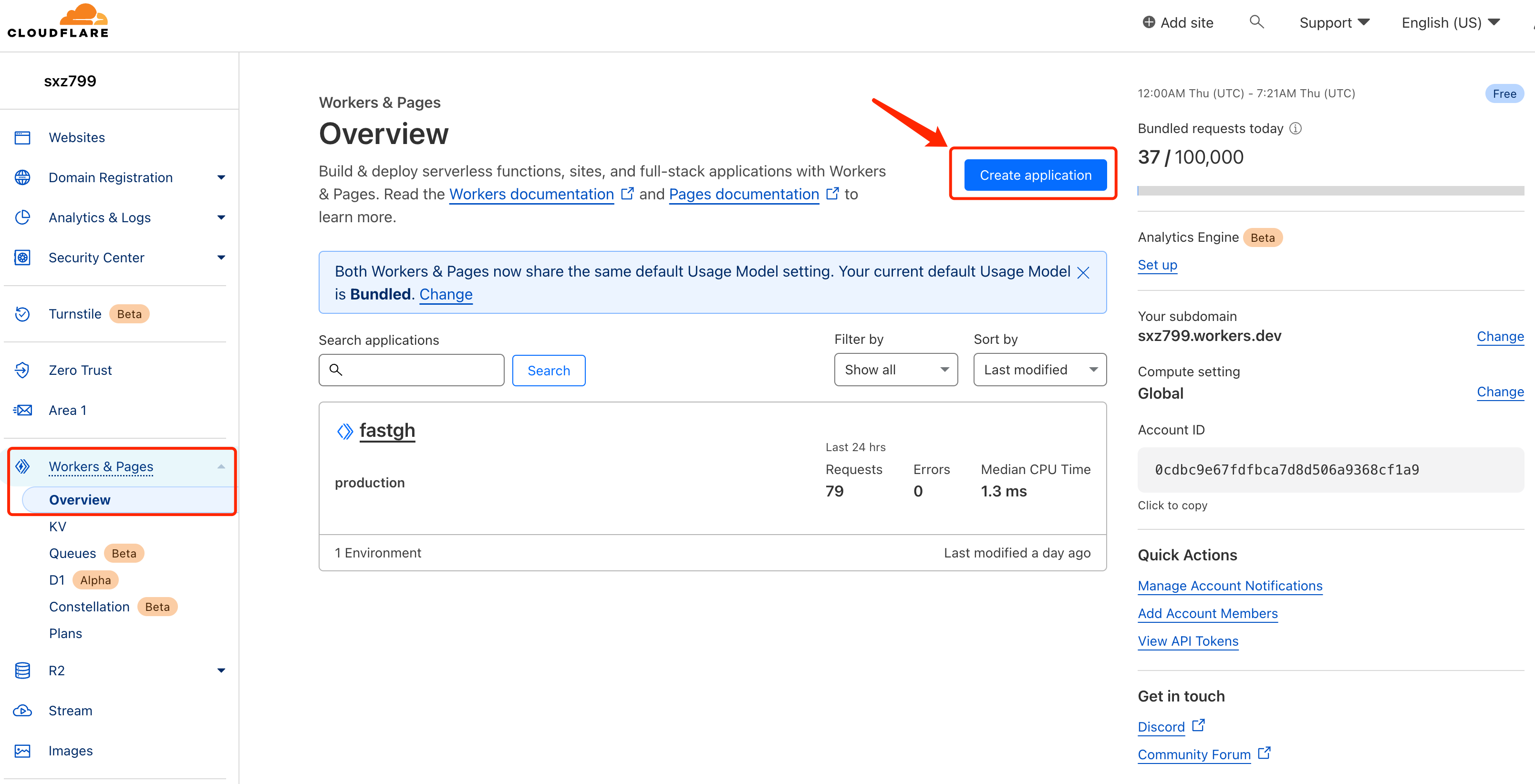Open the D1 submenu item
The width and height of the screenshot is (1535, 784).
tap(57, 580)
